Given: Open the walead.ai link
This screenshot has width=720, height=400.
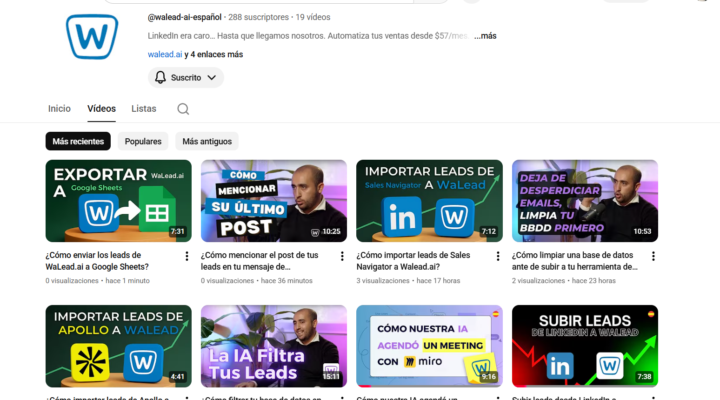Looking at the screenshot, I should 165,54.
